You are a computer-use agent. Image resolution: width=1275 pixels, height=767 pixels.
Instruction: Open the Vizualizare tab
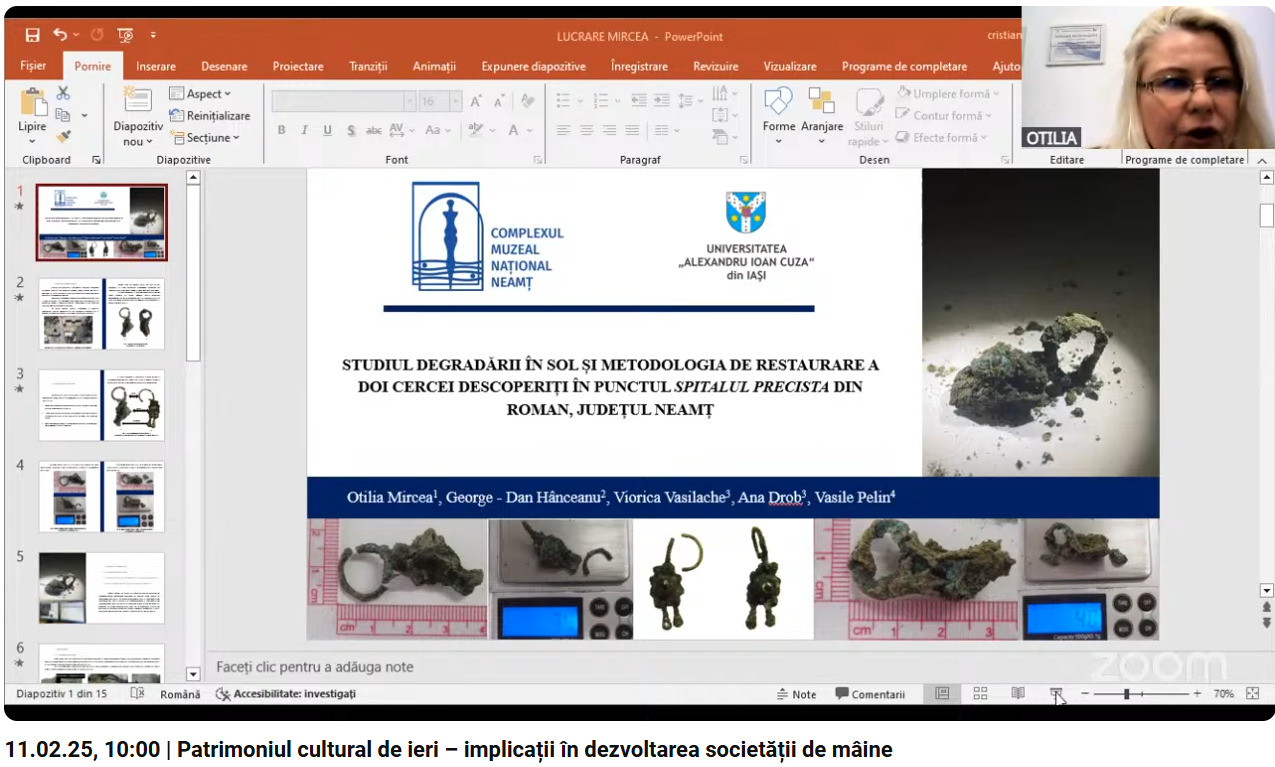(789, 66)
